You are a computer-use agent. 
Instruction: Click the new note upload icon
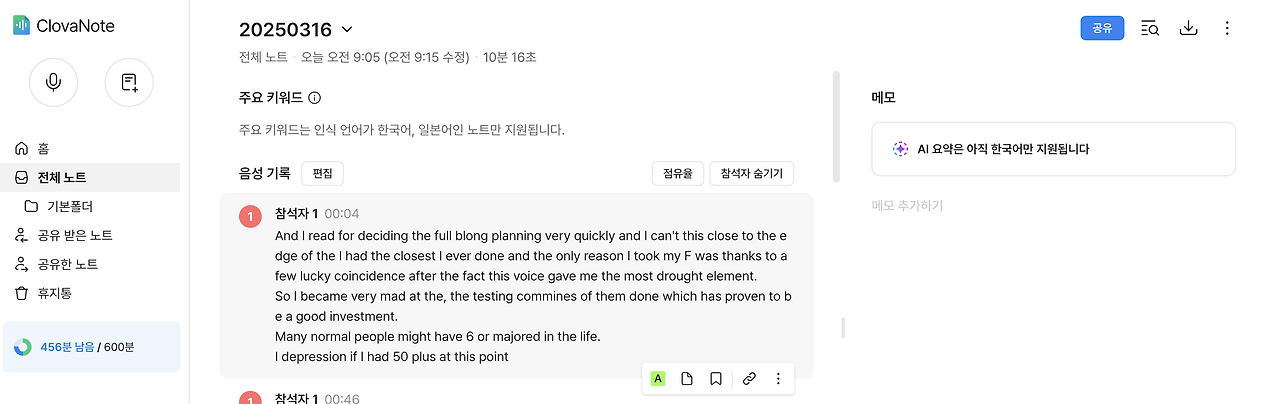pos(129,83)
